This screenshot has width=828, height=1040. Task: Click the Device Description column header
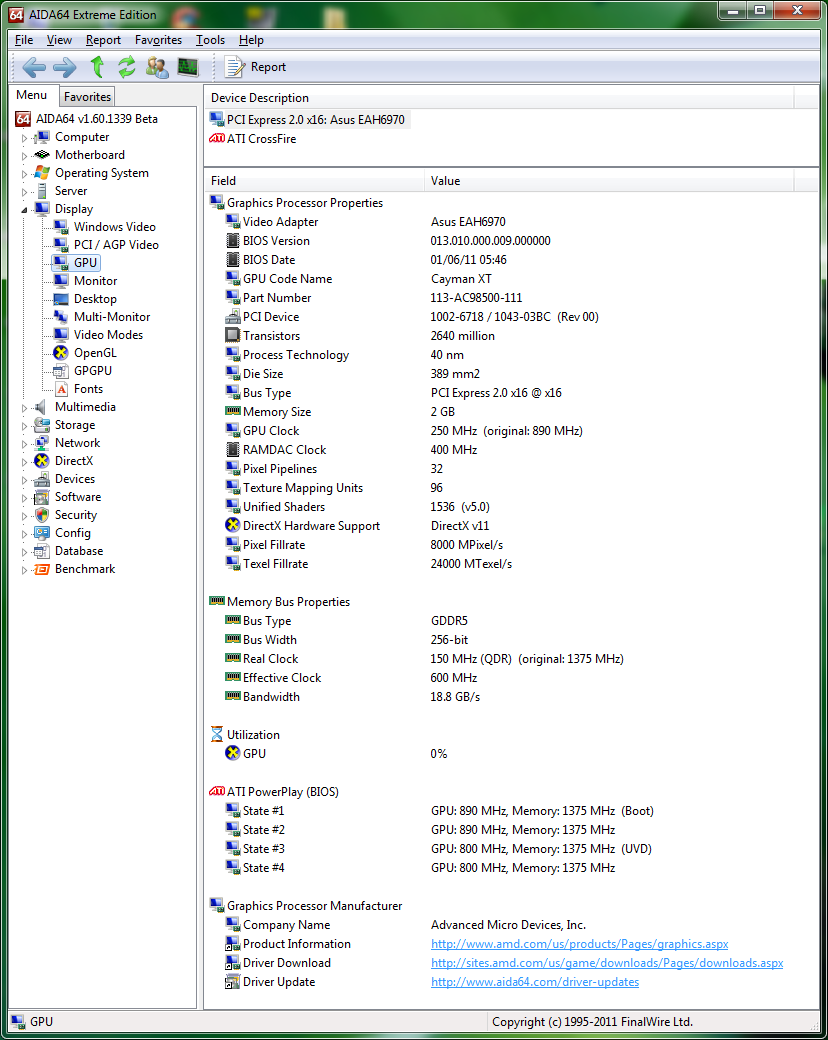pyautogui.click(x=498, y=98)
